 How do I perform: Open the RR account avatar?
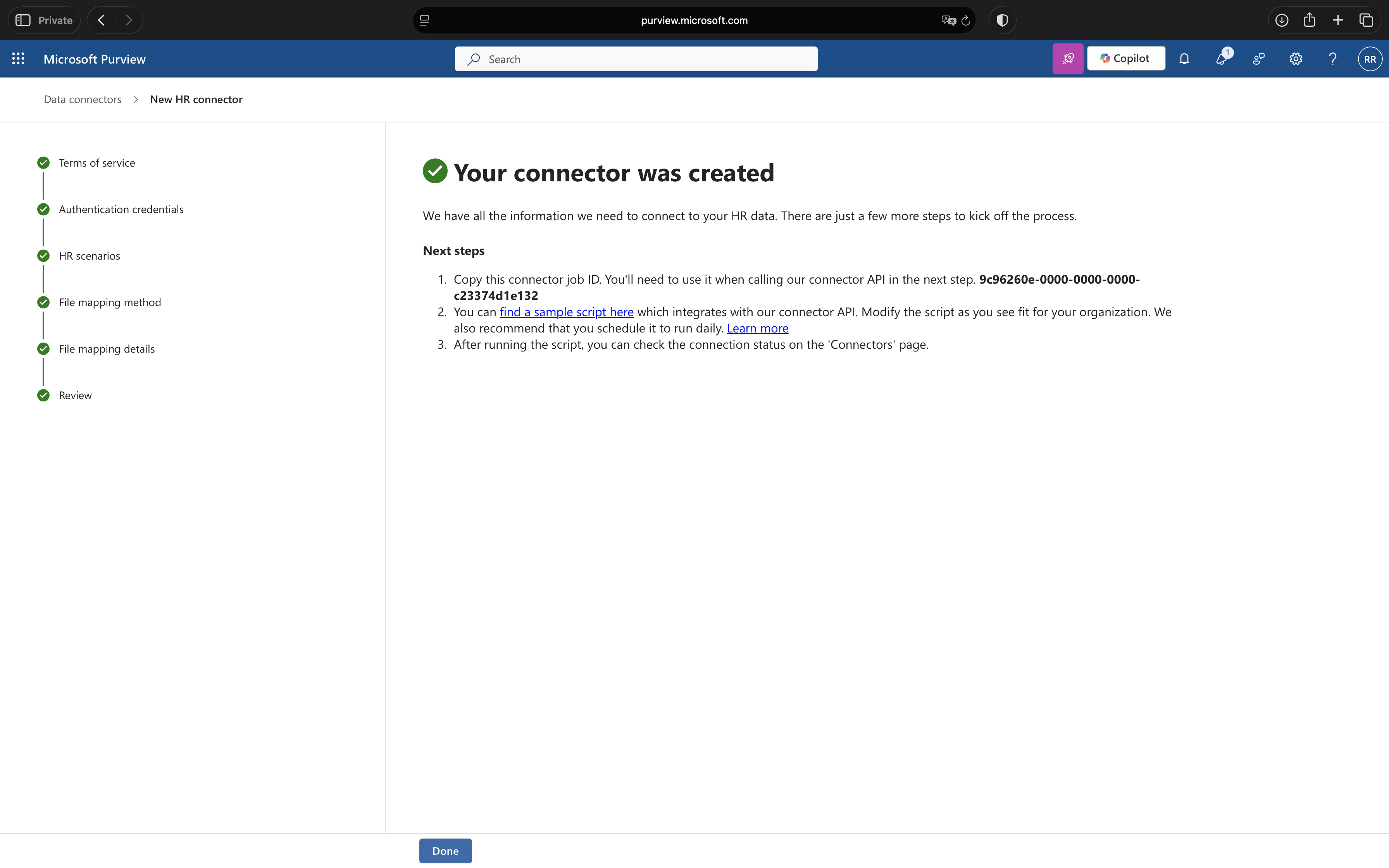pyautogui.click(x=1370, y=59)
